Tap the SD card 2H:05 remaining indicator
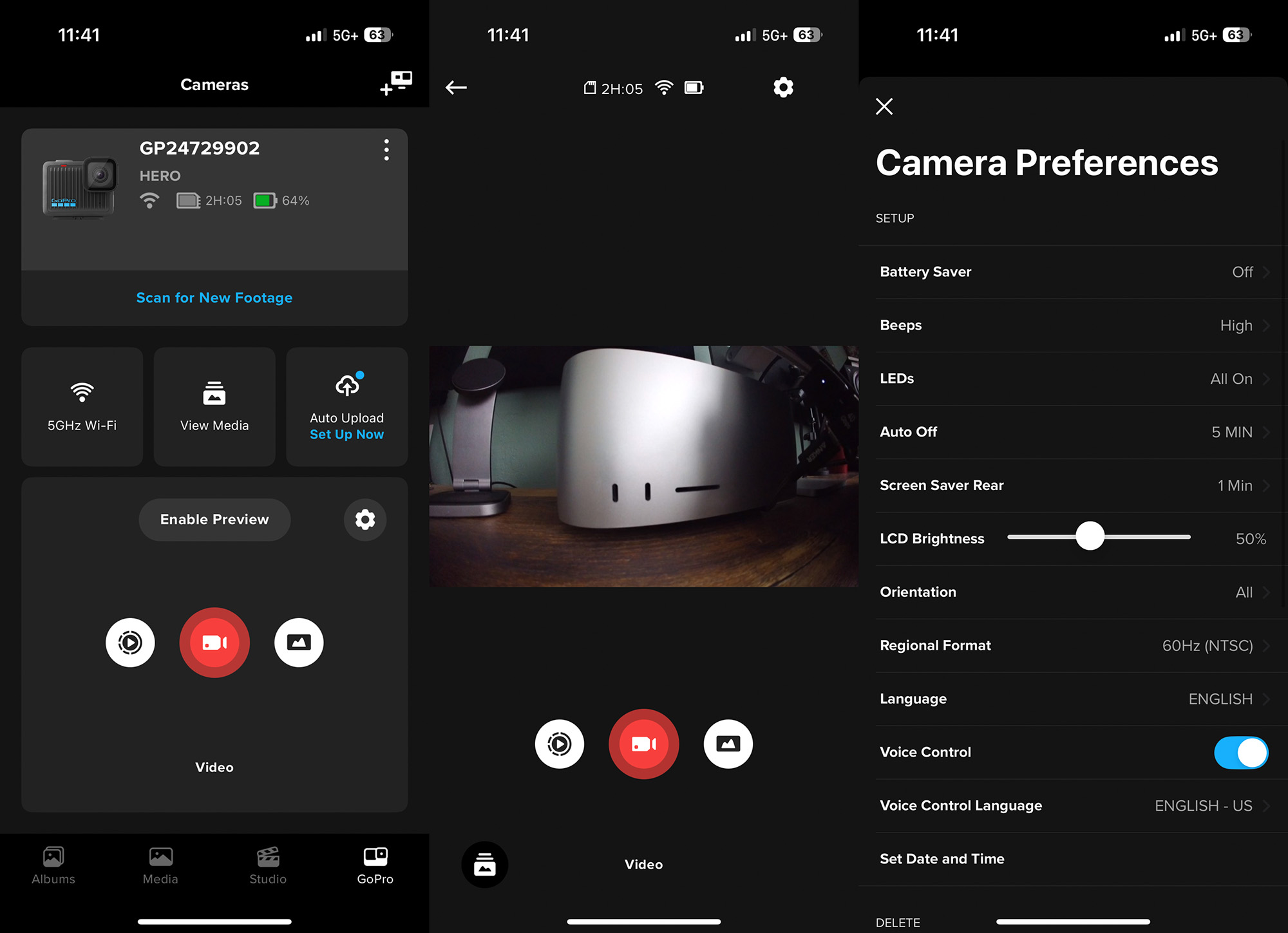Screen dimensions: 1288x933 click(613, 88)
